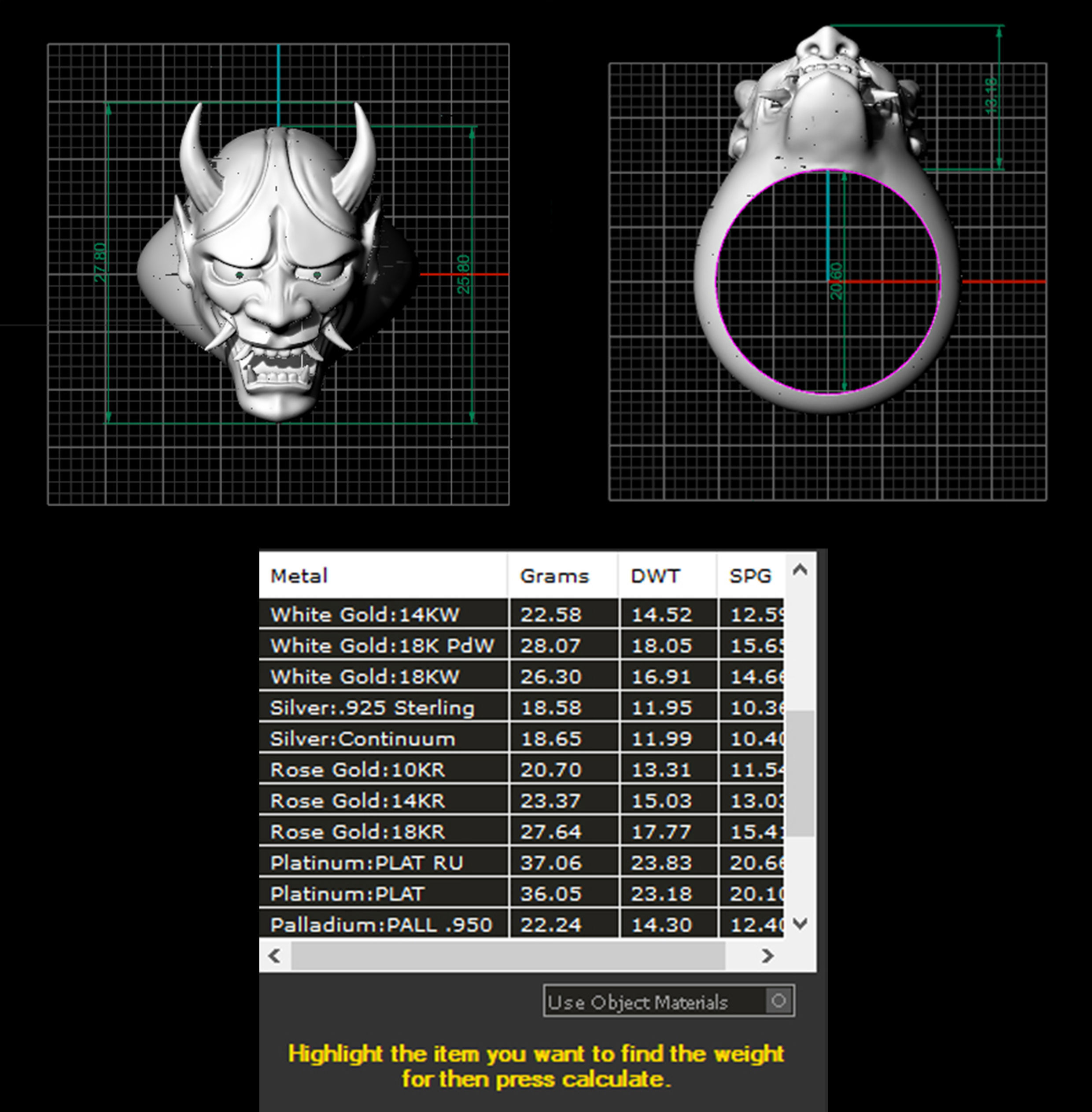Click the 11.99 DWT value

tap(661, 739)
